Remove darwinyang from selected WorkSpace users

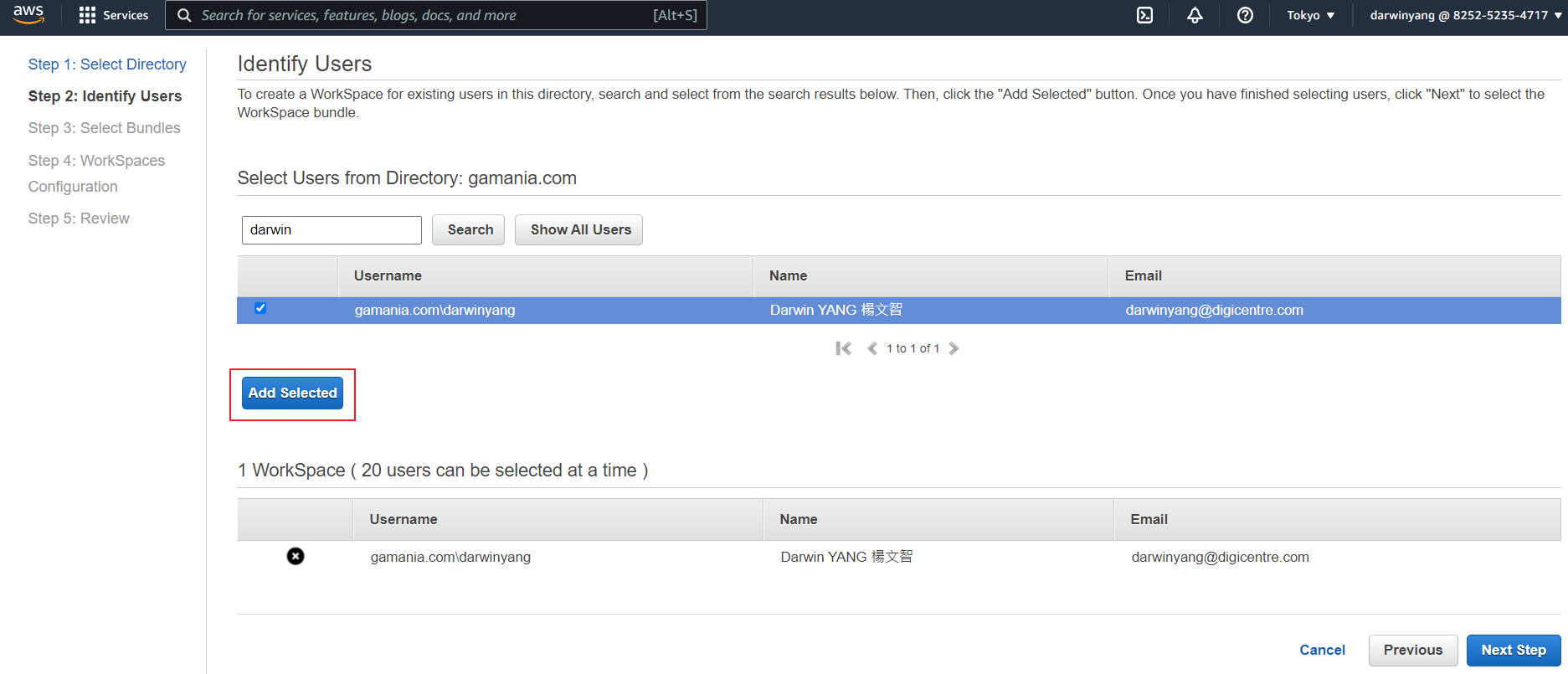(296, 556)
